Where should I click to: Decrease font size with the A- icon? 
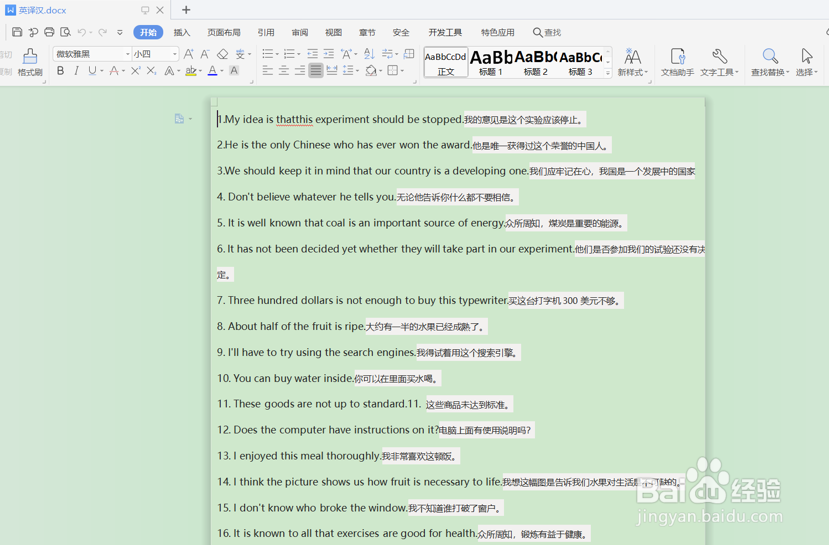[205, 54]
